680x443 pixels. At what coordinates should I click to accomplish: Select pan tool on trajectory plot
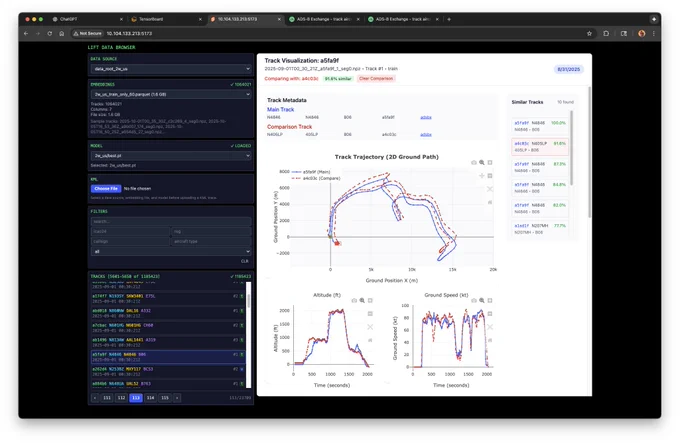482,176
